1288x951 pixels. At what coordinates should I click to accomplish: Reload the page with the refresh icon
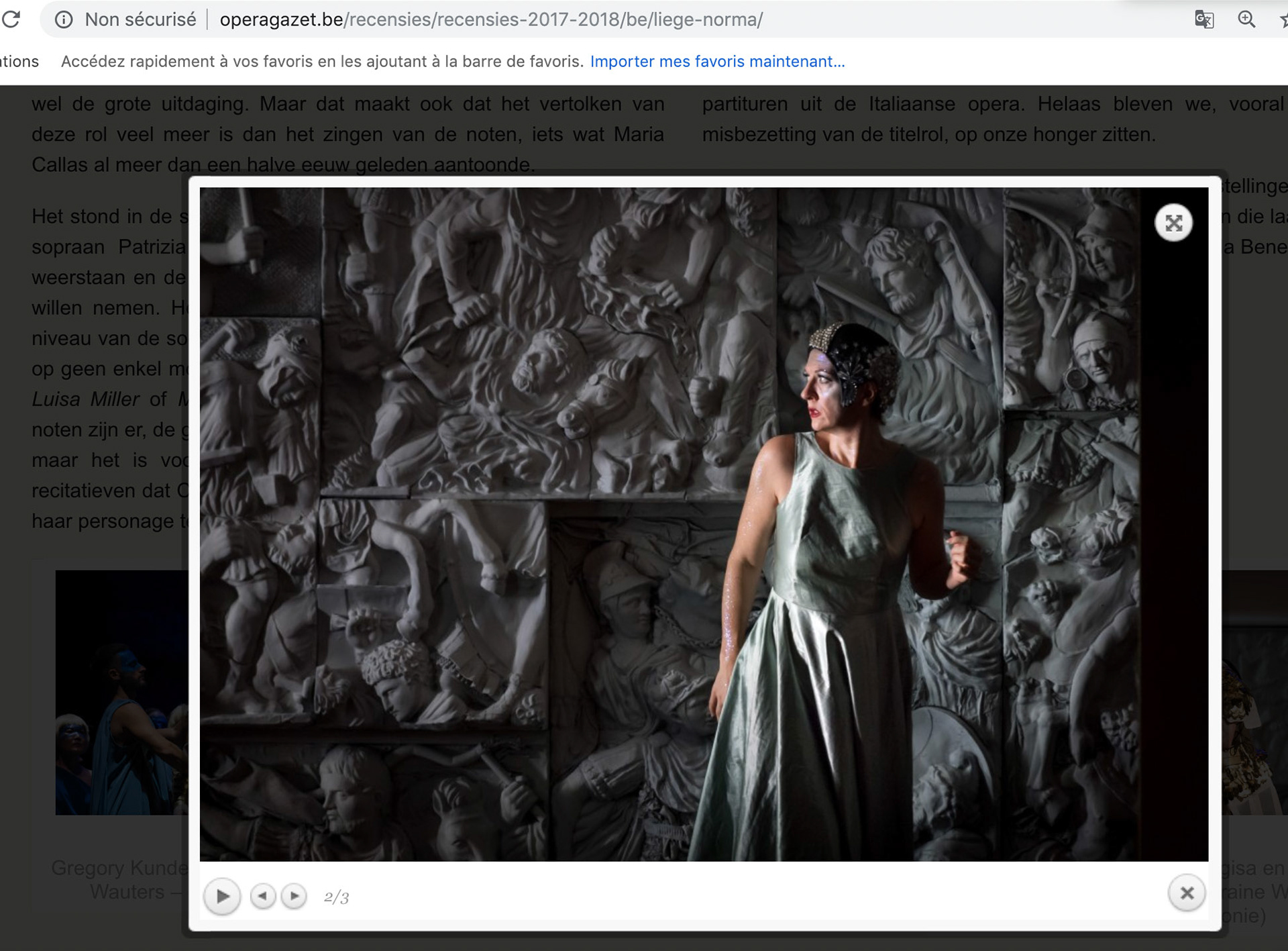click(x=11, y=19)
